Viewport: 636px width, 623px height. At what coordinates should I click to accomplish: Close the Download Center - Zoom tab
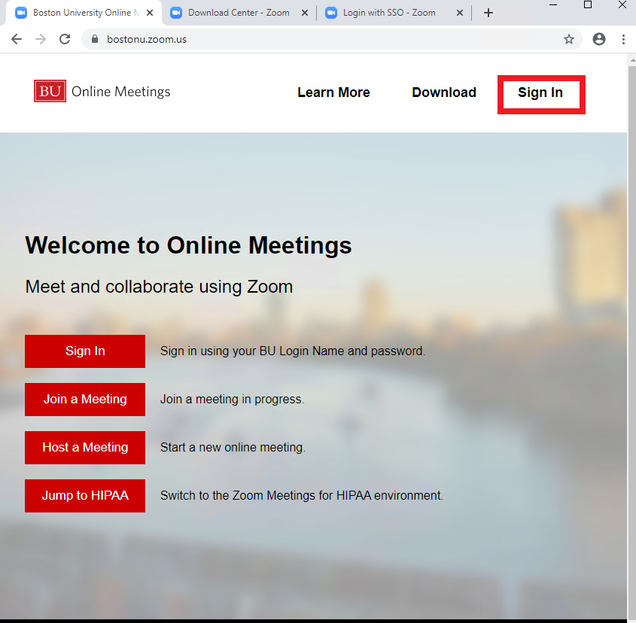(305, 13)
